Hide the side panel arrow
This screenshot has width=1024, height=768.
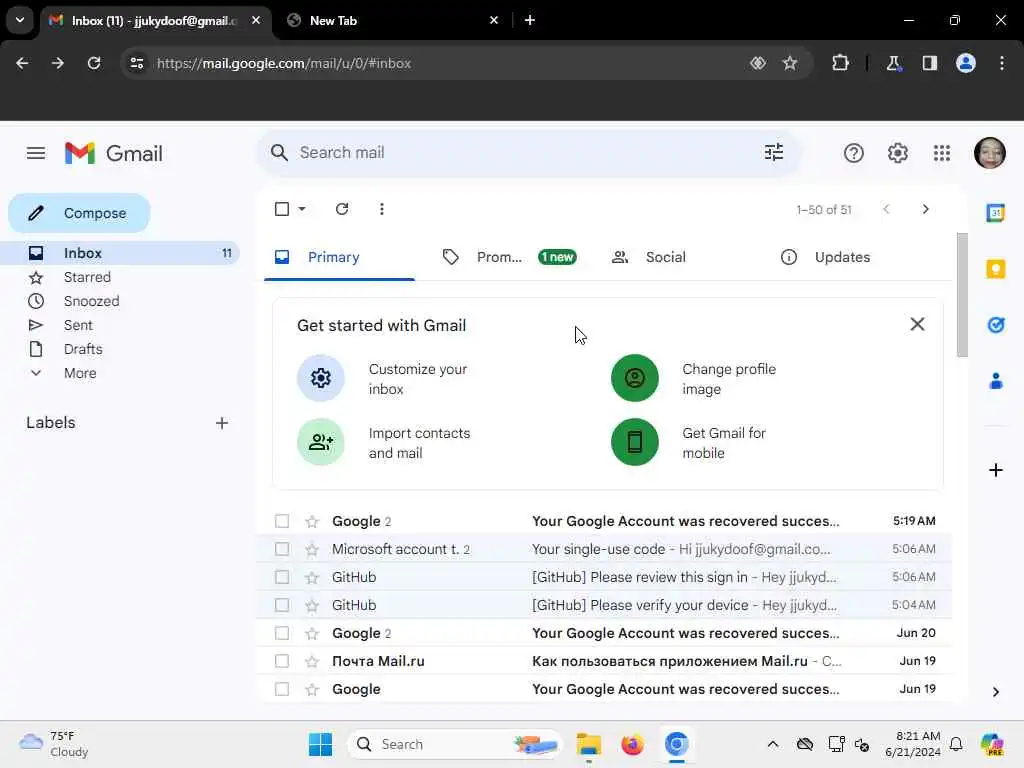[995, 692]
